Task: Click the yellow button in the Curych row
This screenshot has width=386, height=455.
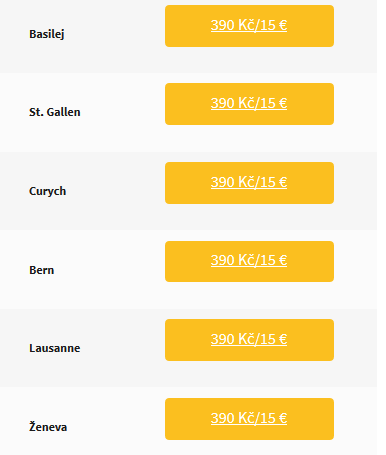Action: point(249,183)
